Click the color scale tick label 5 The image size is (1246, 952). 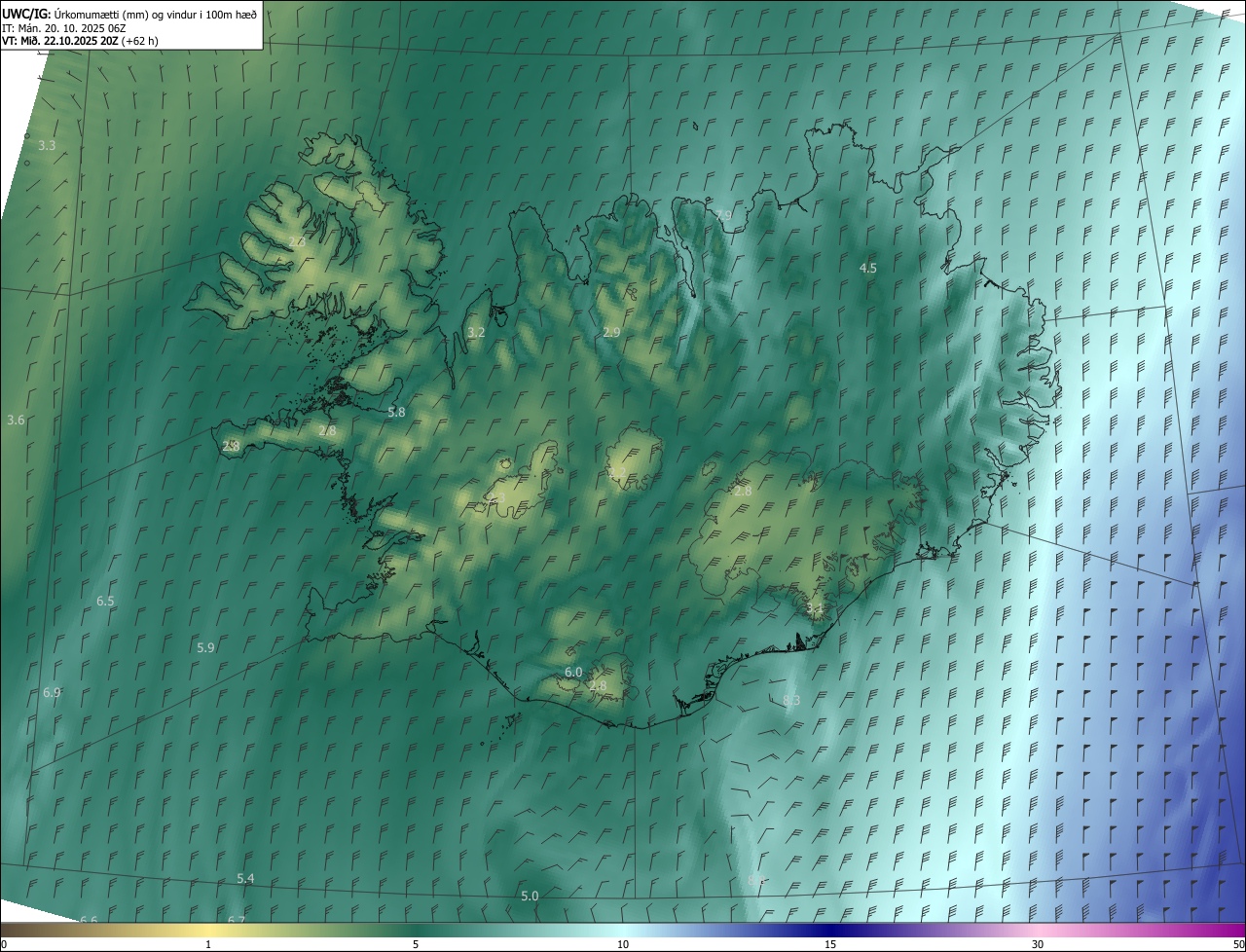(416, 944)
